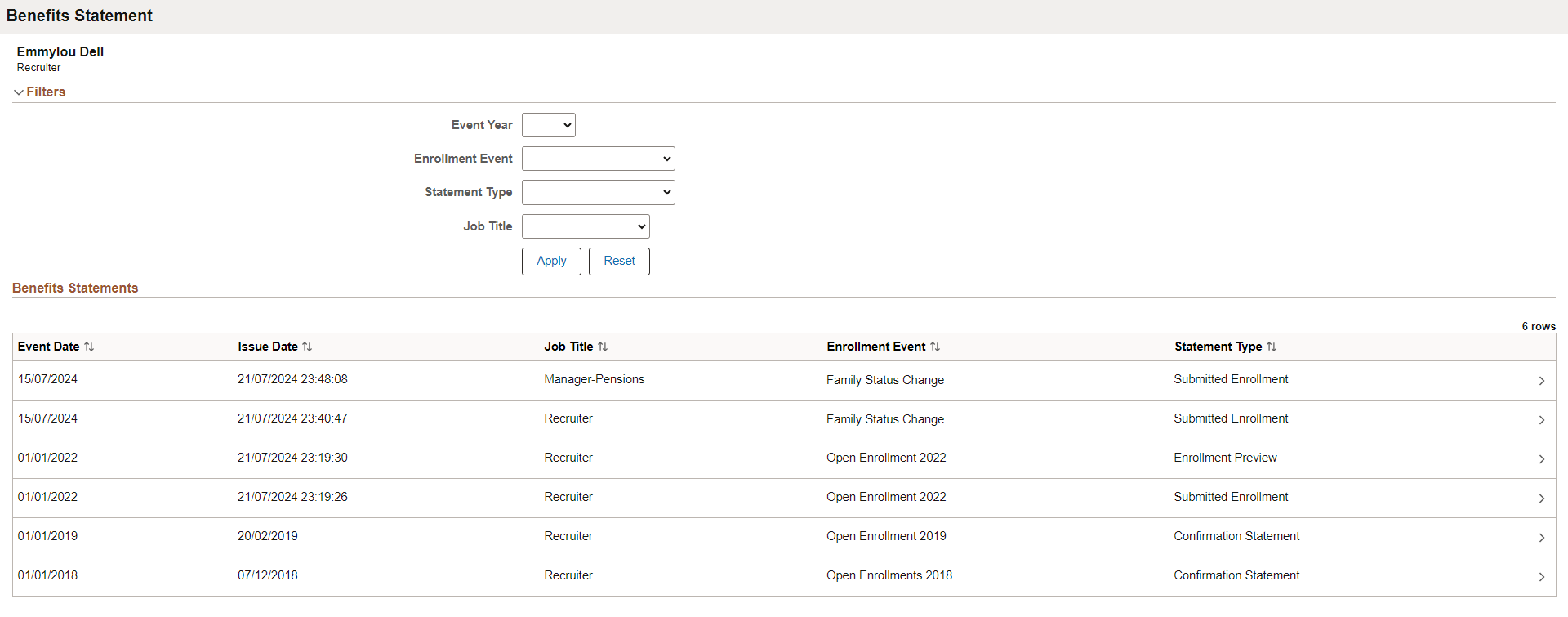Screen dimensions: 1568x617
Task: Select the Enrollment Preview statement cell
Action: 1225,458
